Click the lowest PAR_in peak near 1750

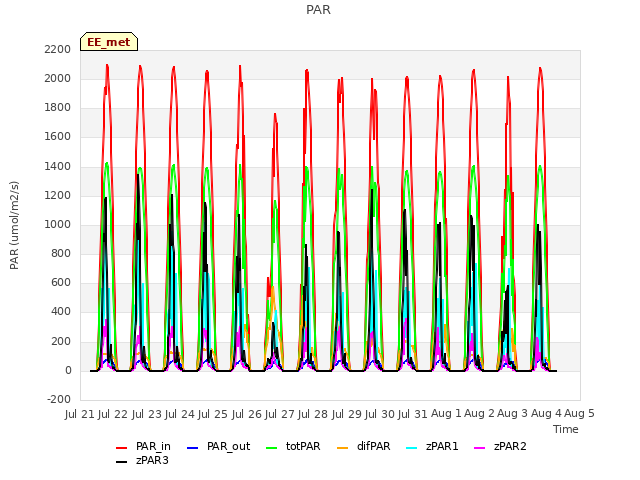tap(275, 114)
